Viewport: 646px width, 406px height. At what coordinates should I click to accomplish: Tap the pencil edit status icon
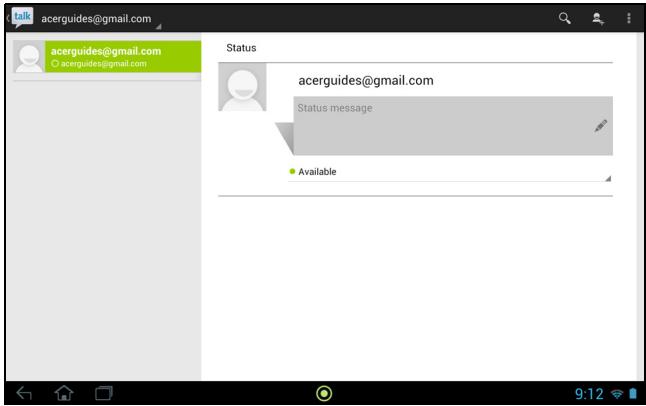601,126
